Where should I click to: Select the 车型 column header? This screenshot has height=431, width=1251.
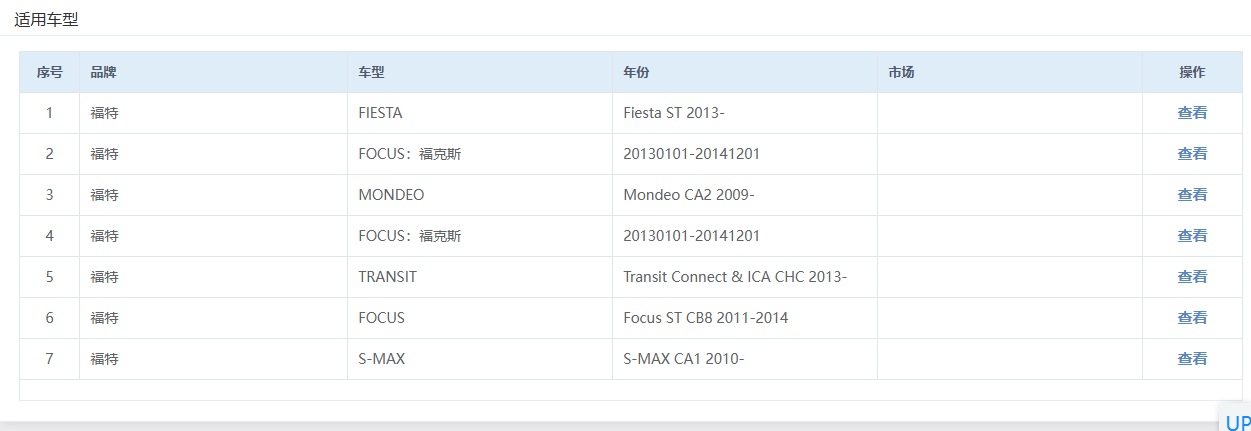480,73
